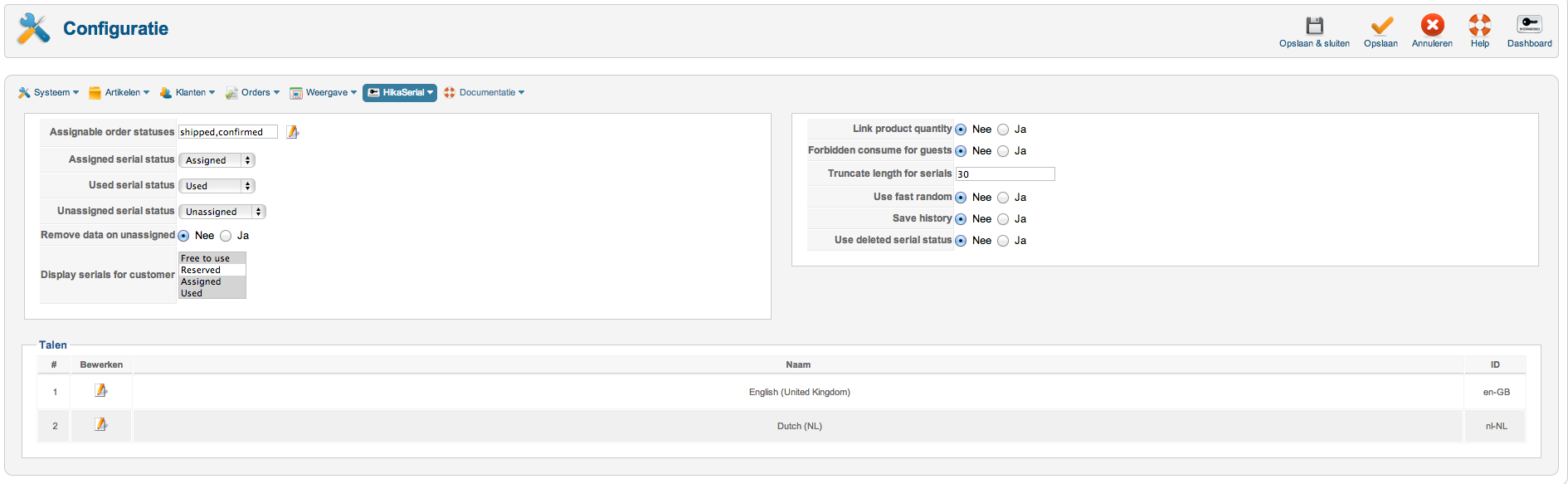Open the HikaSerial menu button

point(400,93)
